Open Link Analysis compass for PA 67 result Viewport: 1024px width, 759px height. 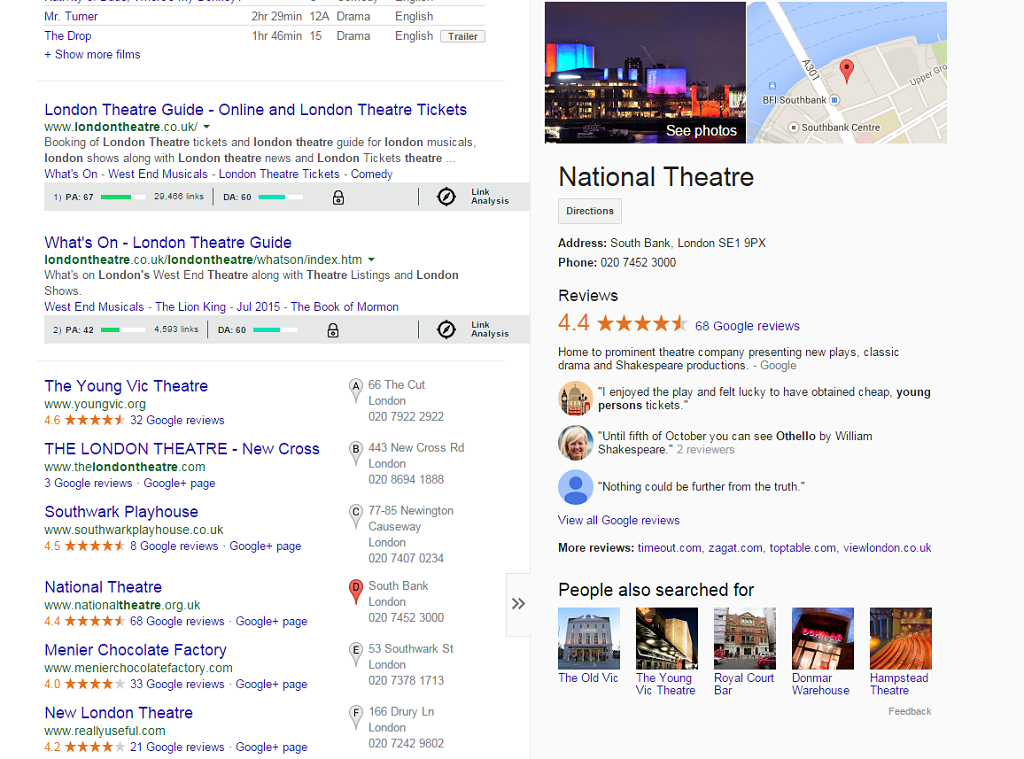[446, 197]
